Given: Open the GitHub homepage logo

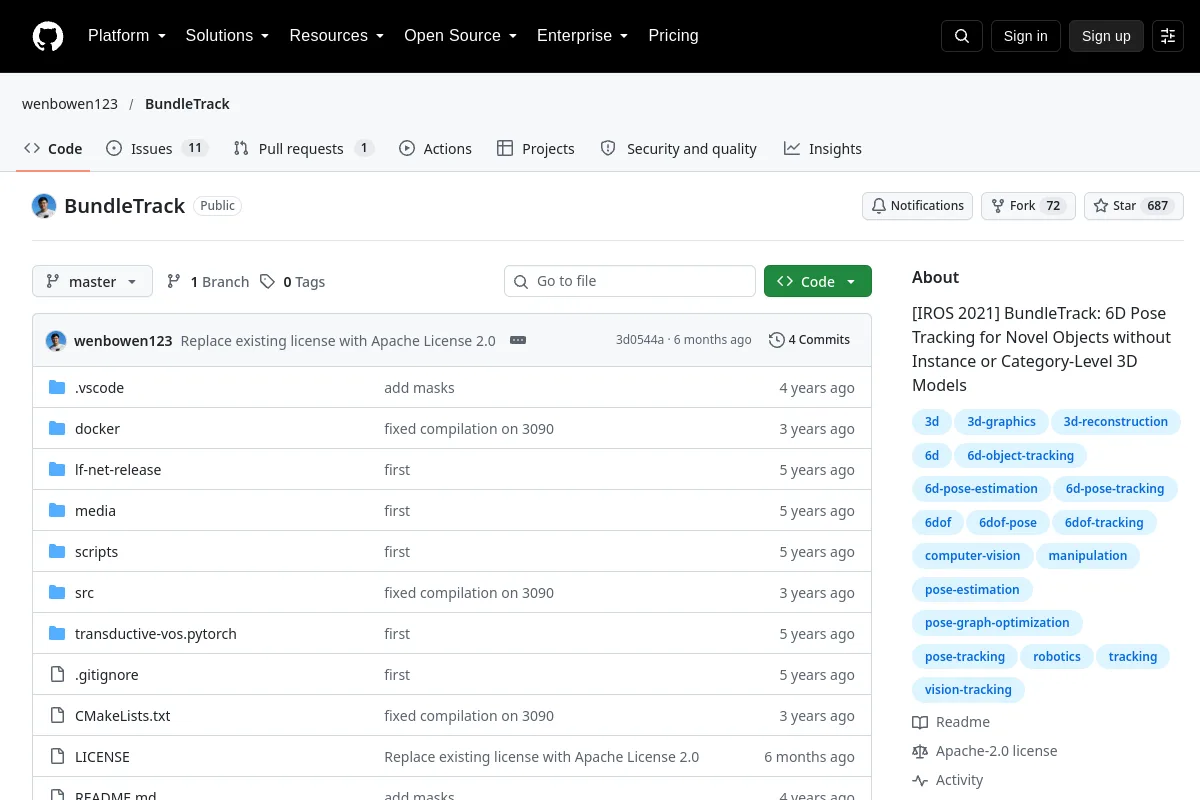Looking at the screenshot, I should point(48,36).
